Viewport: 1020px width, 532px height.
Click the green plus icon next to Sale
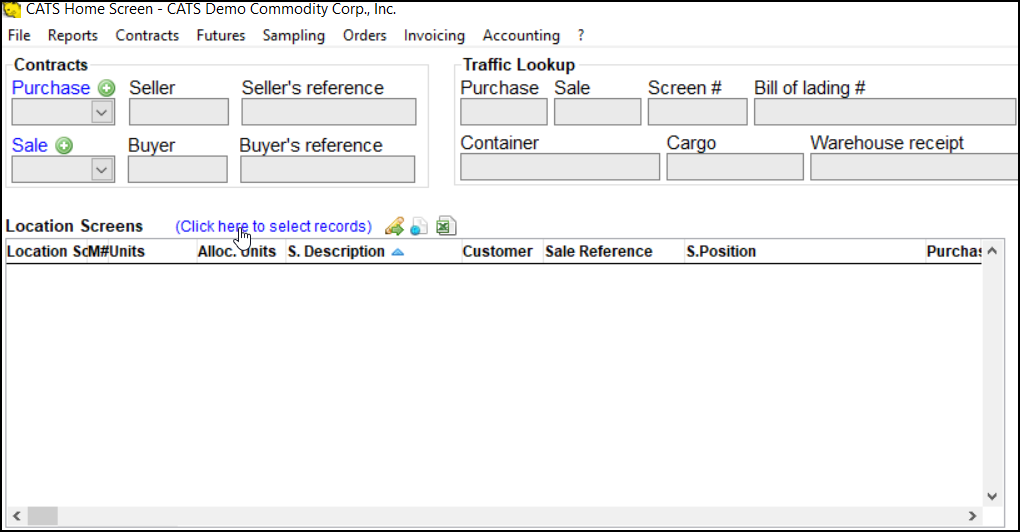(64, 146)
